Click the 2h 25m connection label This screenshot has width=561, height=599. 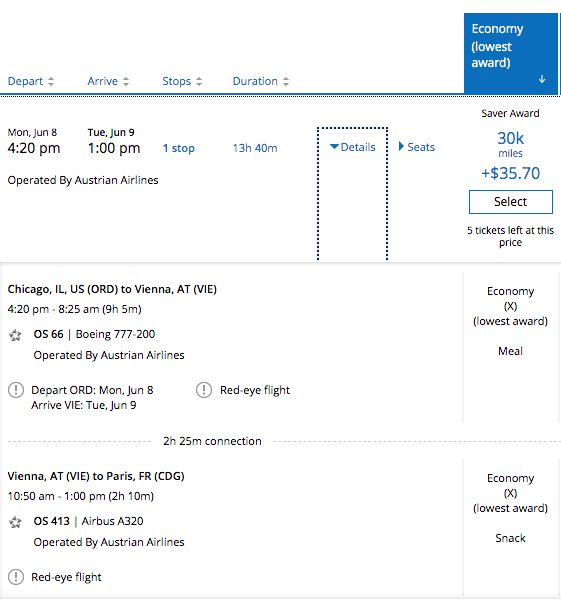(212, 441)
